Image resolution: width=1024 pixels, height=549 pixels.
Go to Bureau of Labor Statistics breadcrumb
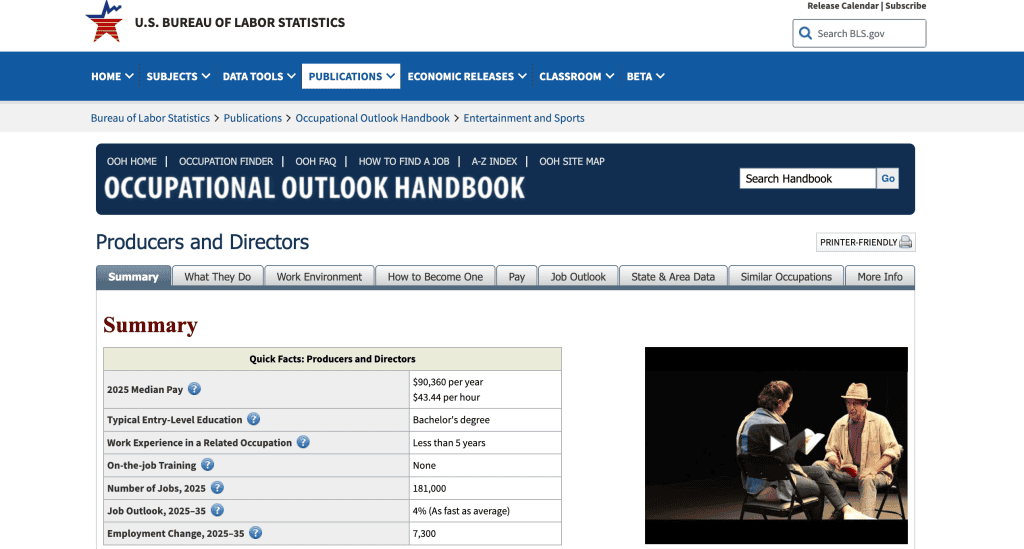(x=150, y=118)
